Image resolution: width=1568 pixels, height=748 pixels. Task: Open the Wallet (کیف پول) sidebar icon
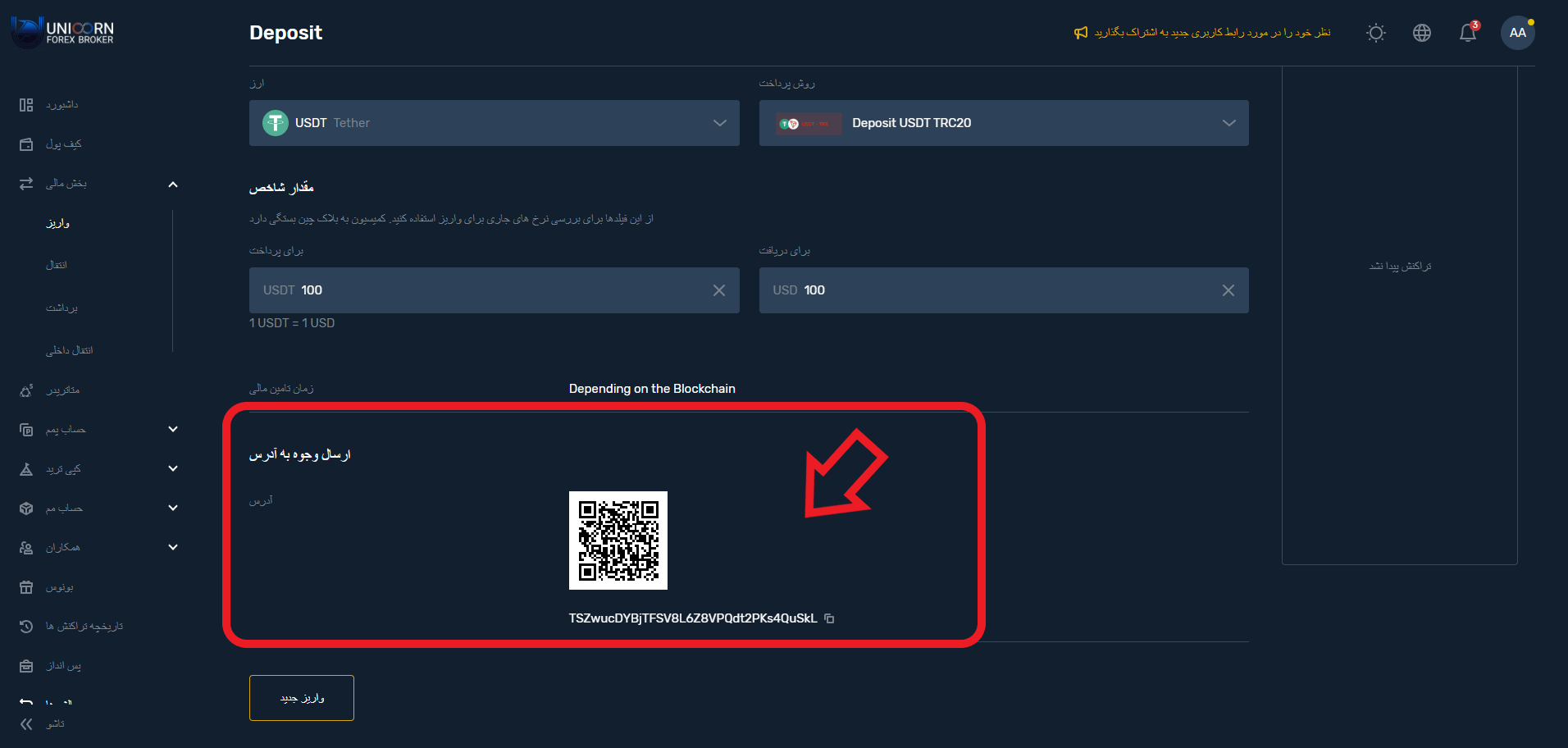[26, 144]
